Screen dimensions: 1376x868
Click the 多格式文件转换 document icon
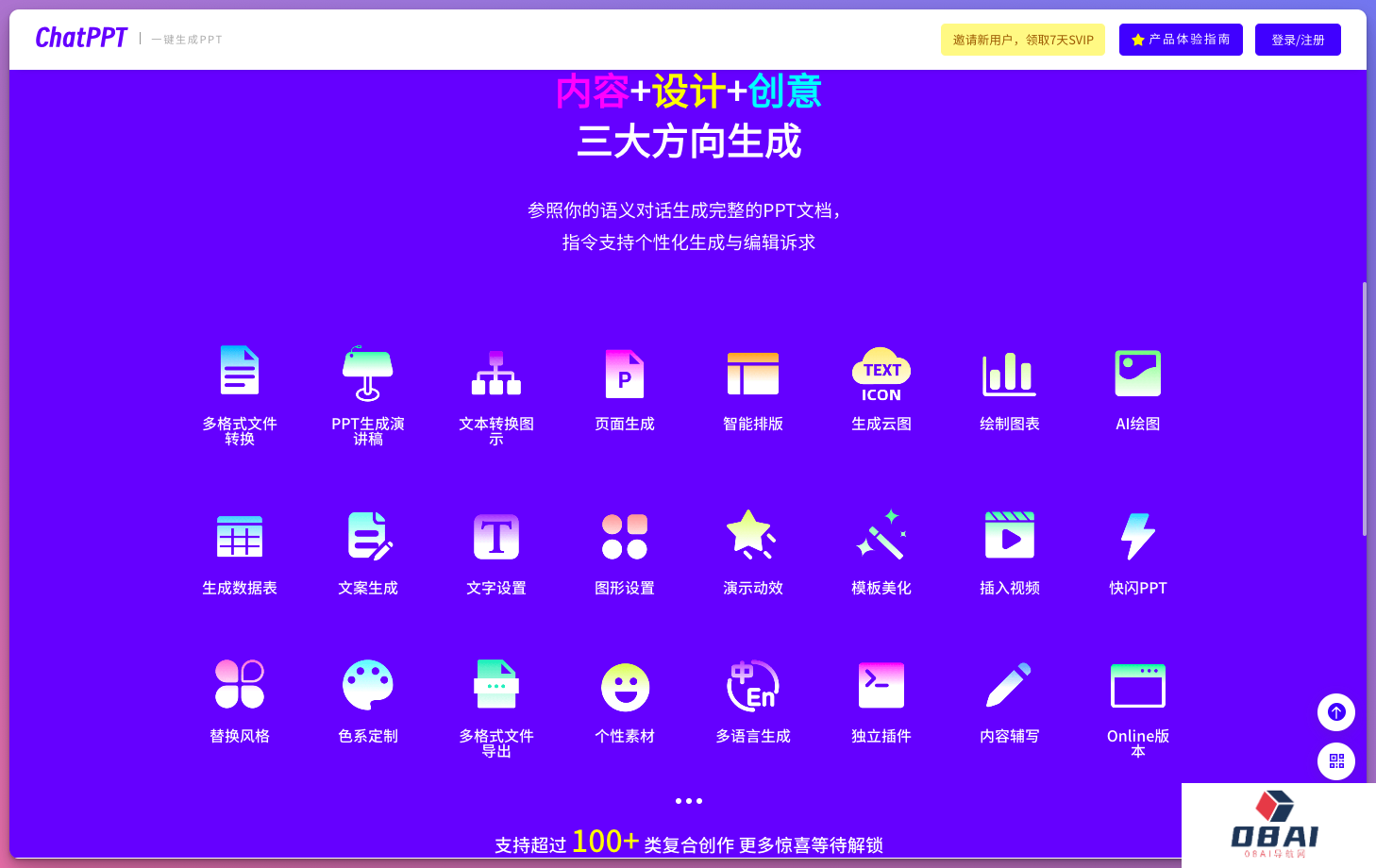(240, 370)
